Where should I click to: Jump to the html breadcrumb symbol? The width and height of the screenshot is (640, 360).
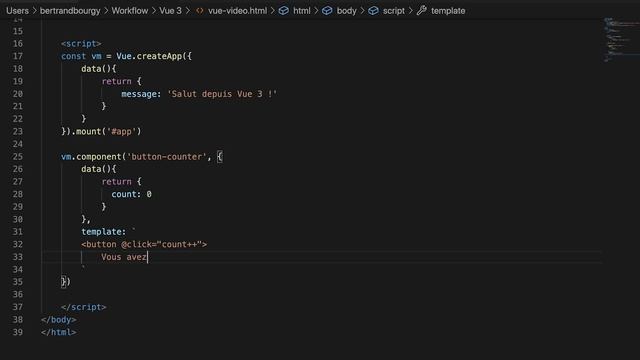pos(302,11)
